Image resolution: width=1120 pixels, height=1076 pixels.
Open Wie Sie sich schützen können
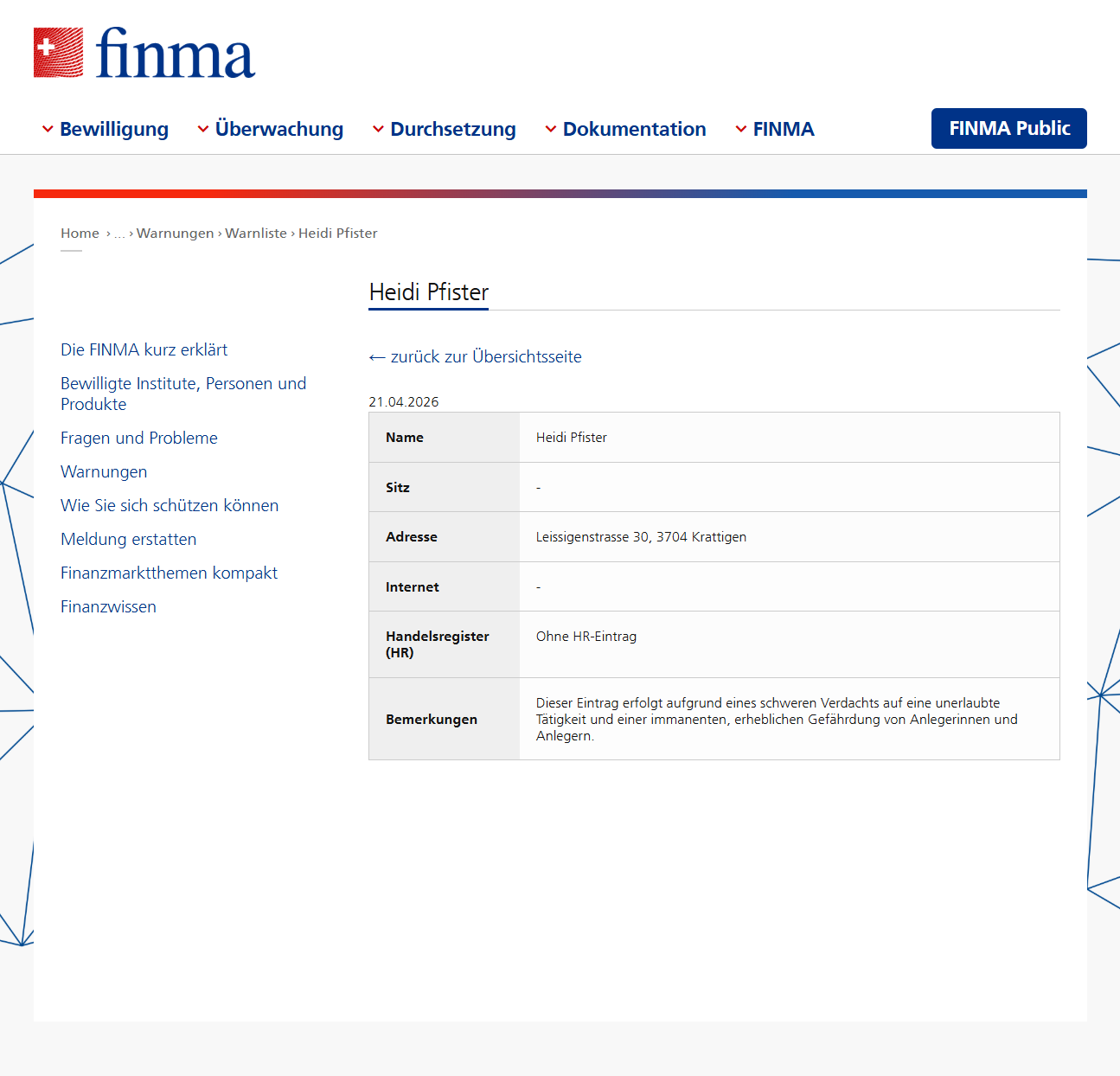click(170, 505)
